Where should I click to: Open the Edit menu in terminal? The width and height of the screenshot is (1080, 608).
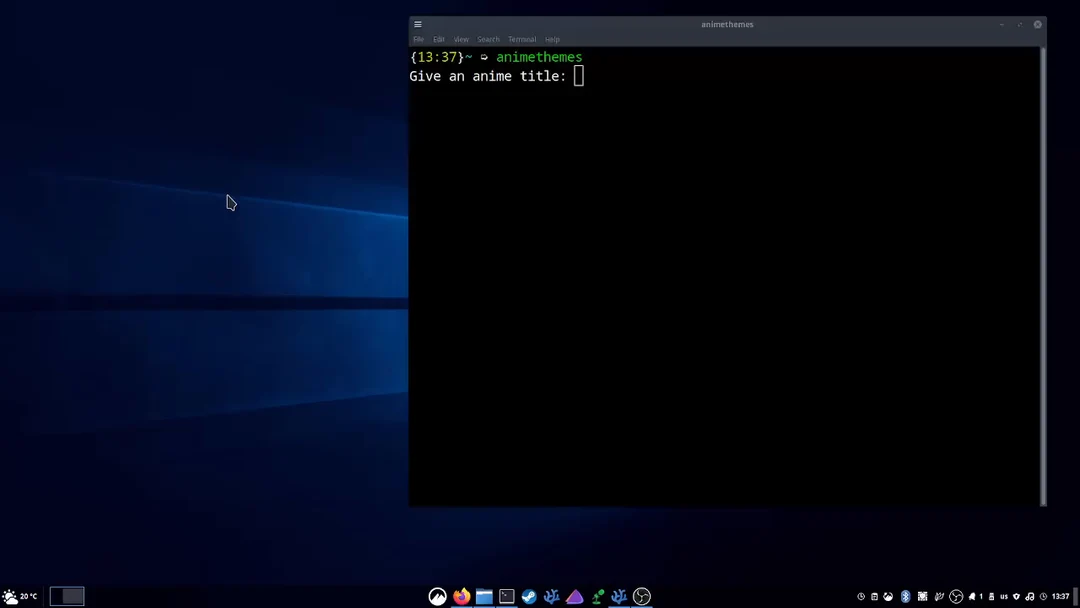click(439, 39)
